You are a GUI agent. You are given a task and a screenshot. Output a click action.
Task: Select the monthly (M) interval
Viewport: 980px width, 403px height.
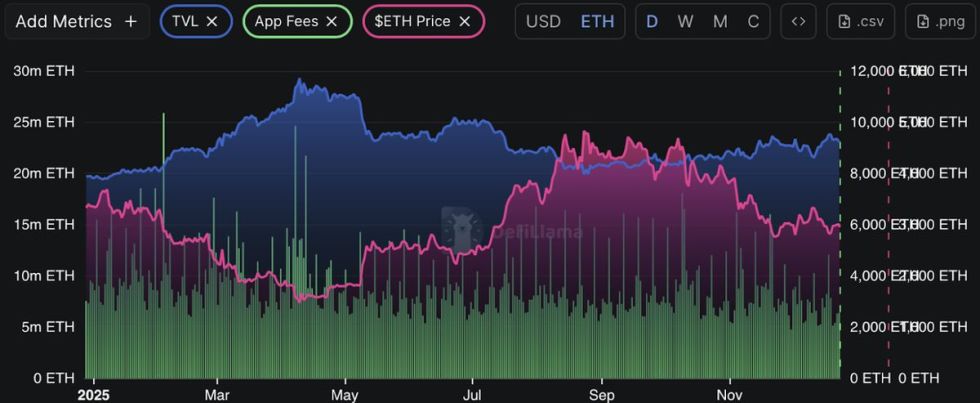720,21
